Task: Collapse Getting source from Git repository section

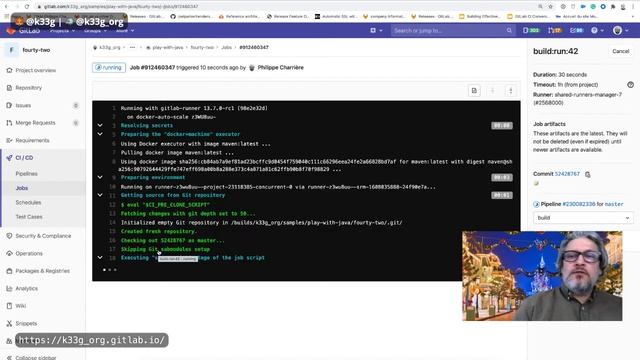Action: coord(100,195)
